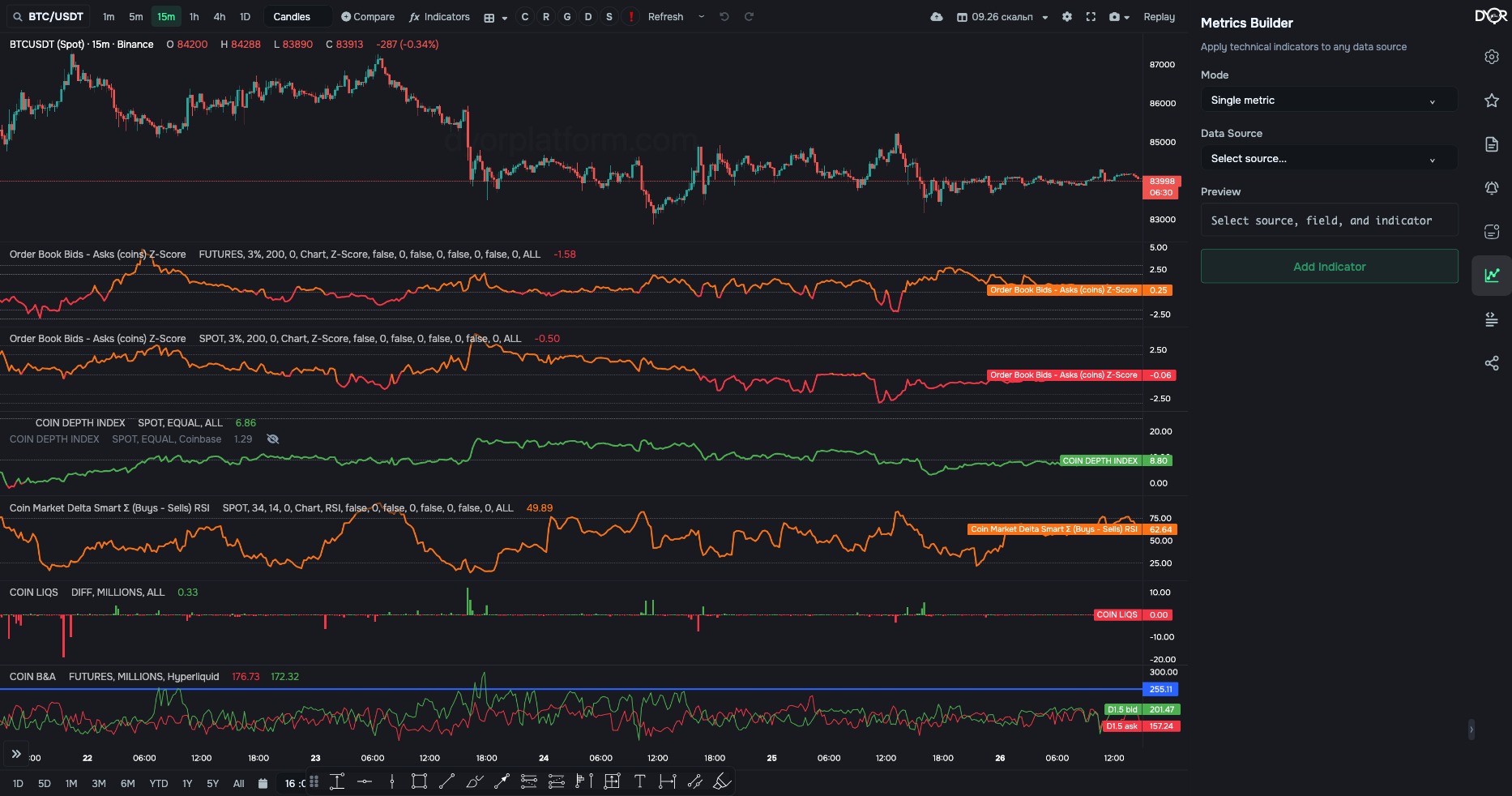The image size is (1512, 796).
Task: Select the rectangle drawing tool
Action: 419,781
